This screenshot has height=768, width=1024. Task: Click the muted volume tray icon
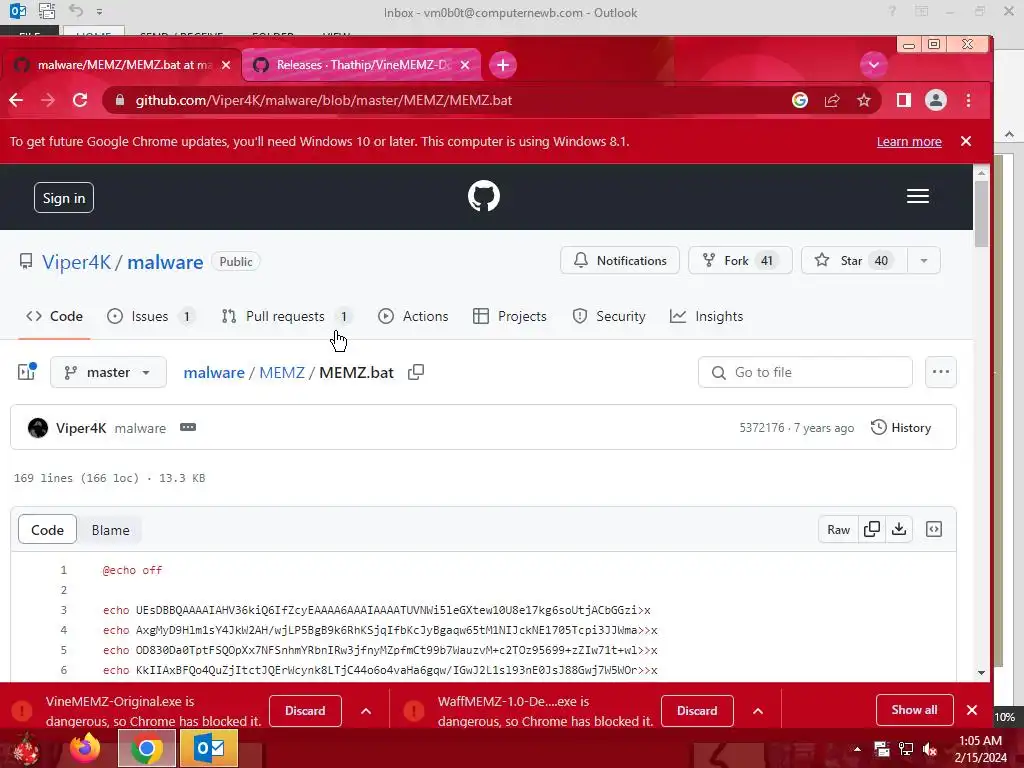(x=930, y=749)
